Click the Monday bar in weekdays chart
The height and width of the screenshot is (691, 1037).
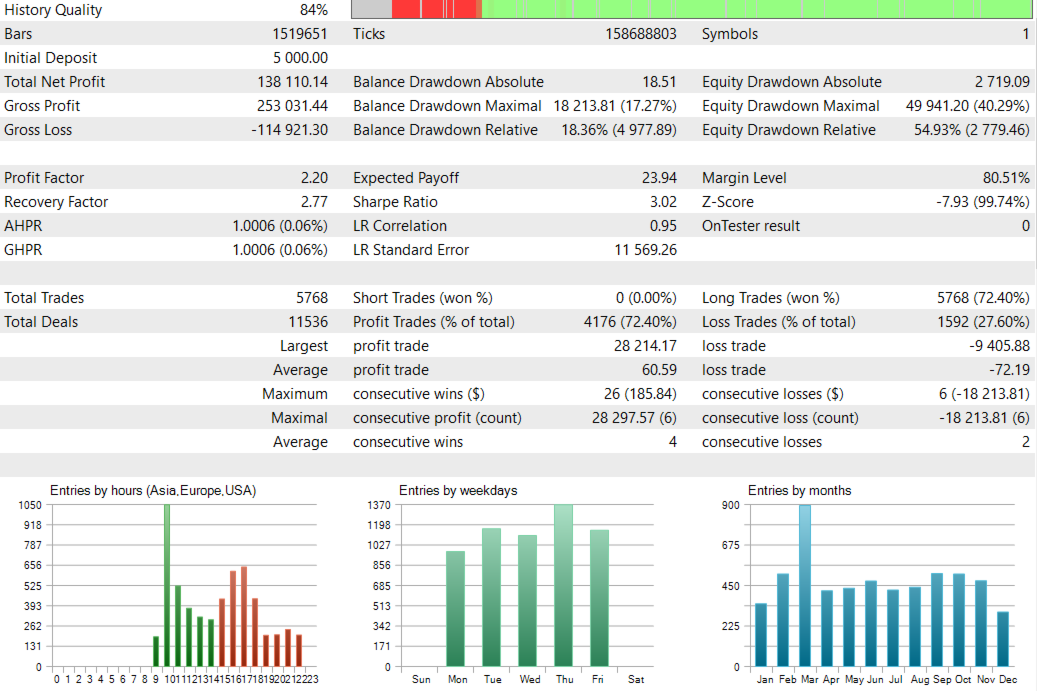[456, 608]
